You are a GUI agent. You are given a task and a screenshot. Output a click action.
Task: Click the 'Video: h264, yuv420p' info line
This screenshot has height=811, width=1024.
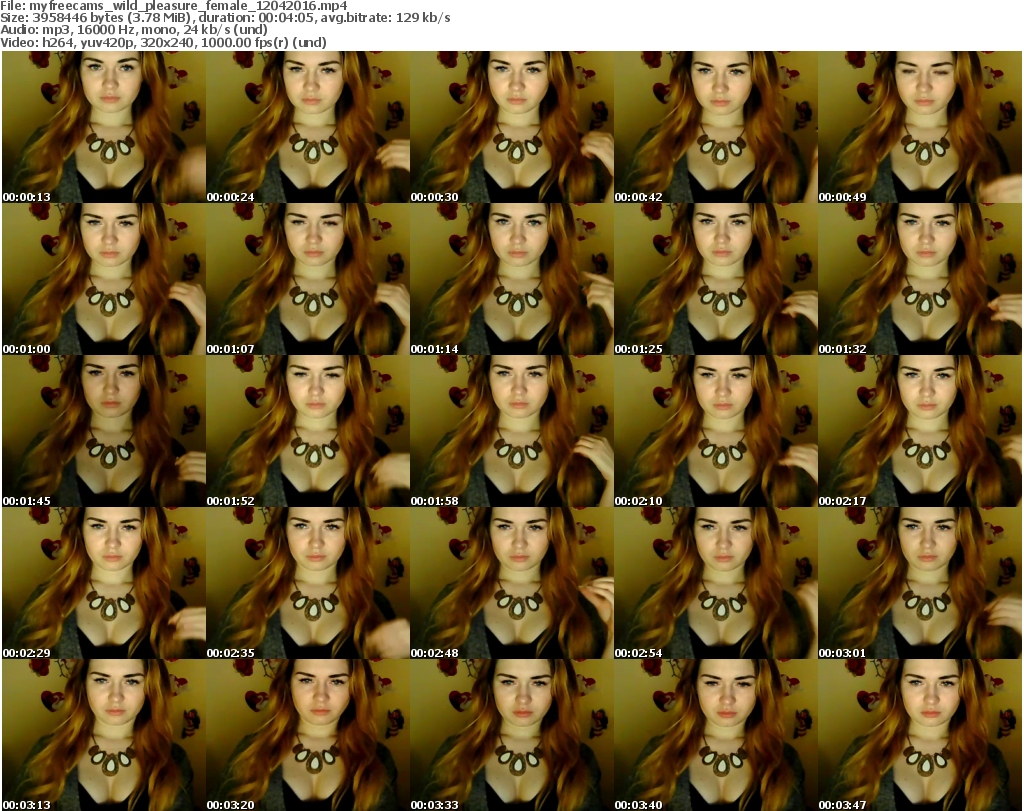(163, 42)
